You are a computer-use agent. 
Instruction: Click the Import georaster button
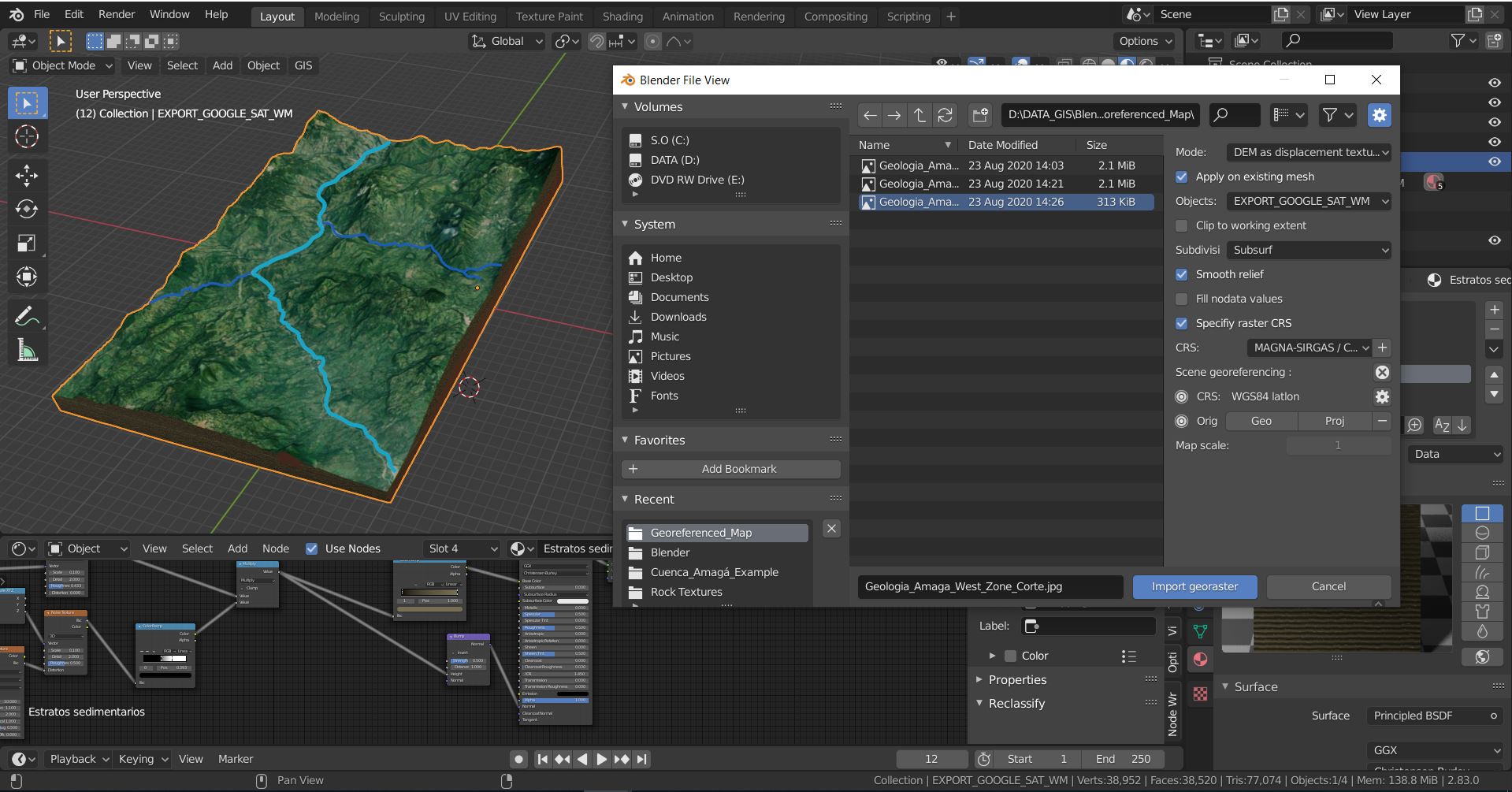click(1193, 586)
